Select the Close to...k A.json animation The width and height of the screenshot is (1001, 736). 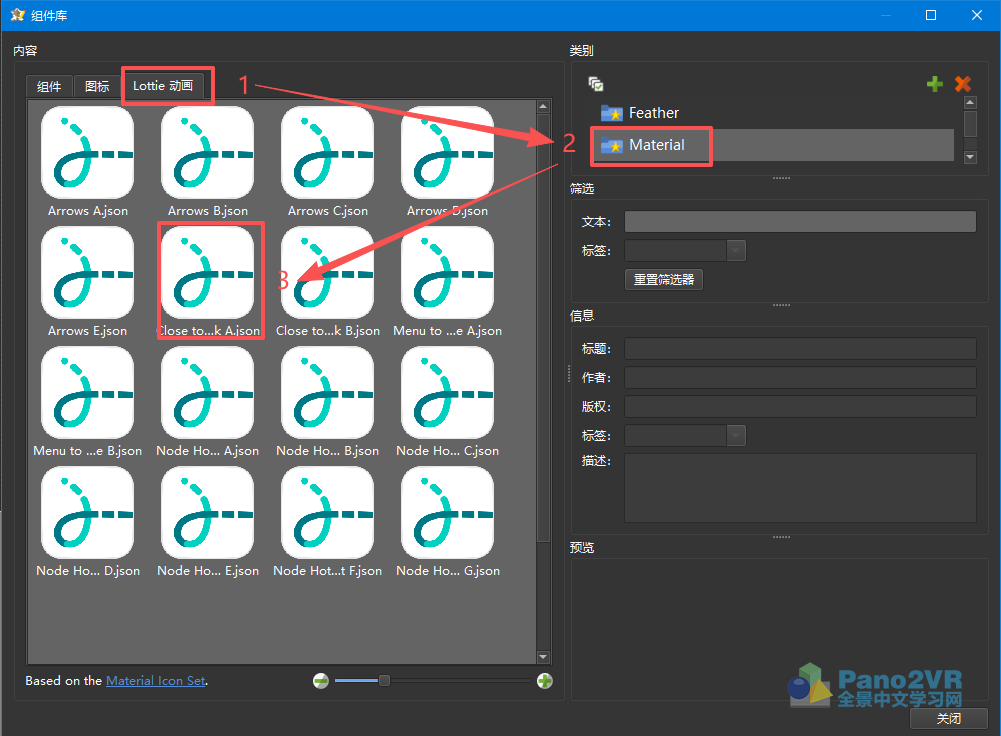click(208, 273)
